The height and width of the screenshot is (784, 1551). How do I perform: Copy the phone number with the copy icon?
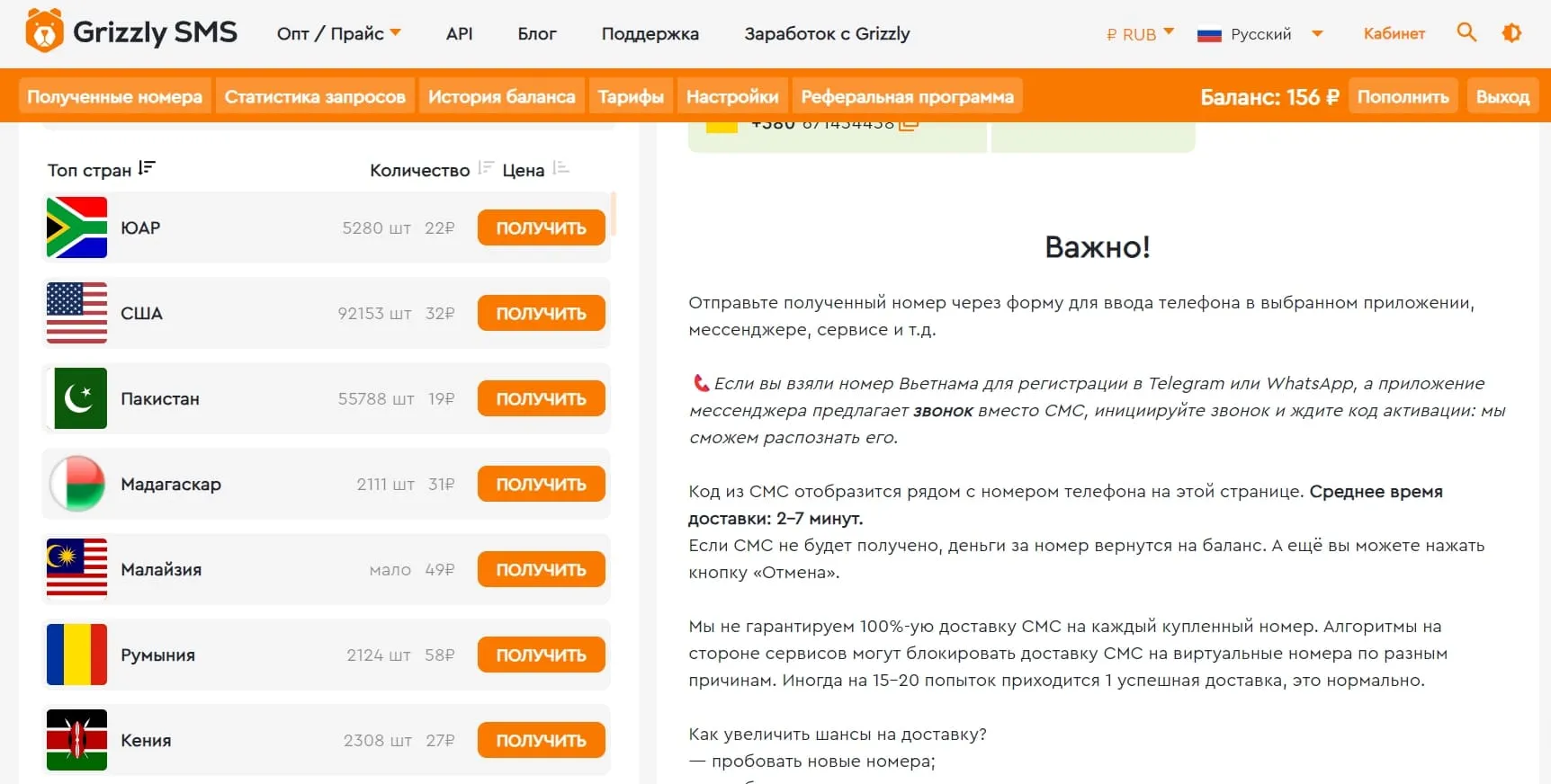pyautogui.click(x=909, y=124)
